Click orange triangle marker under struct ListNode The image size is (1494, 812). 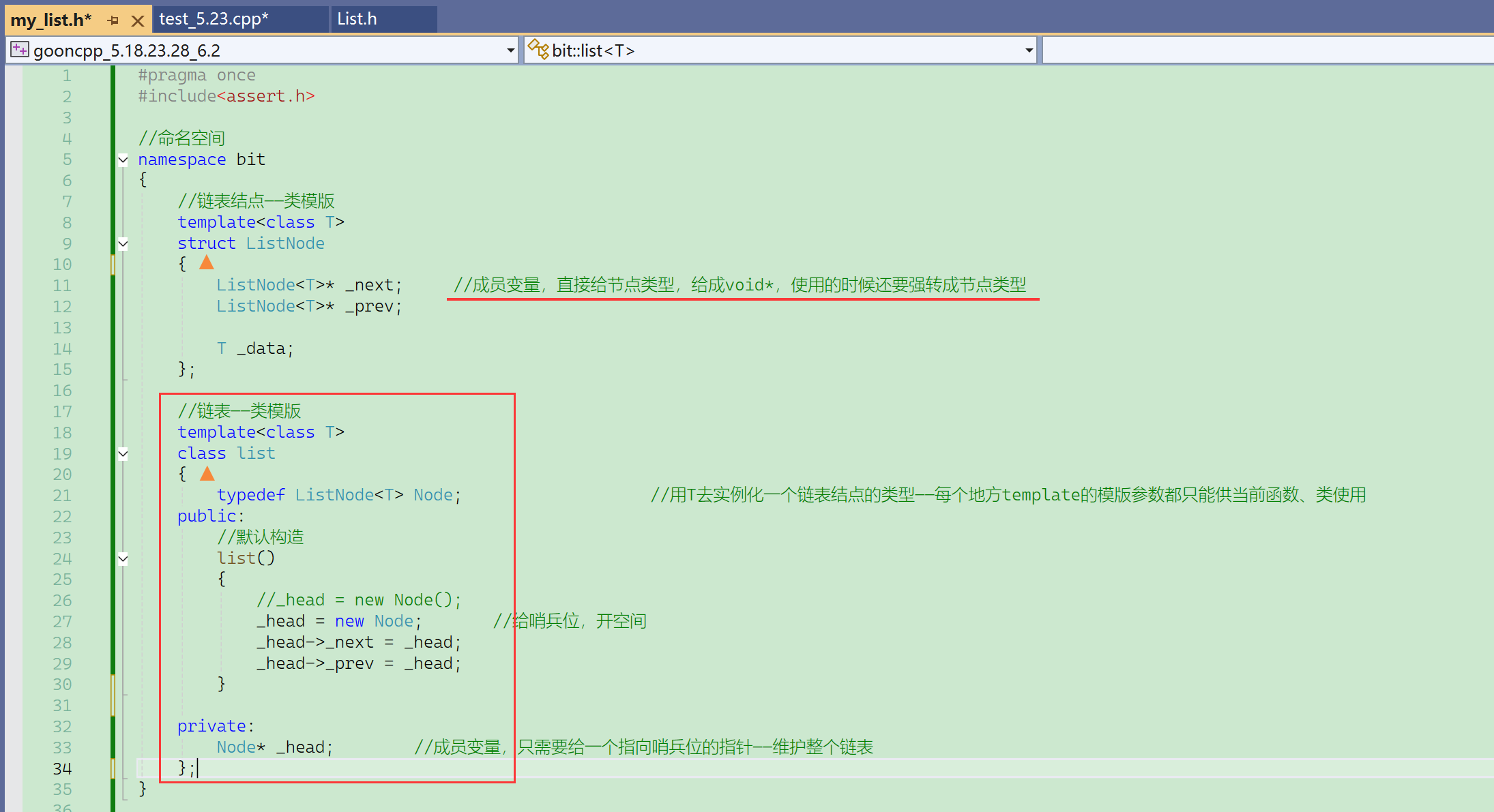[207, 262]
